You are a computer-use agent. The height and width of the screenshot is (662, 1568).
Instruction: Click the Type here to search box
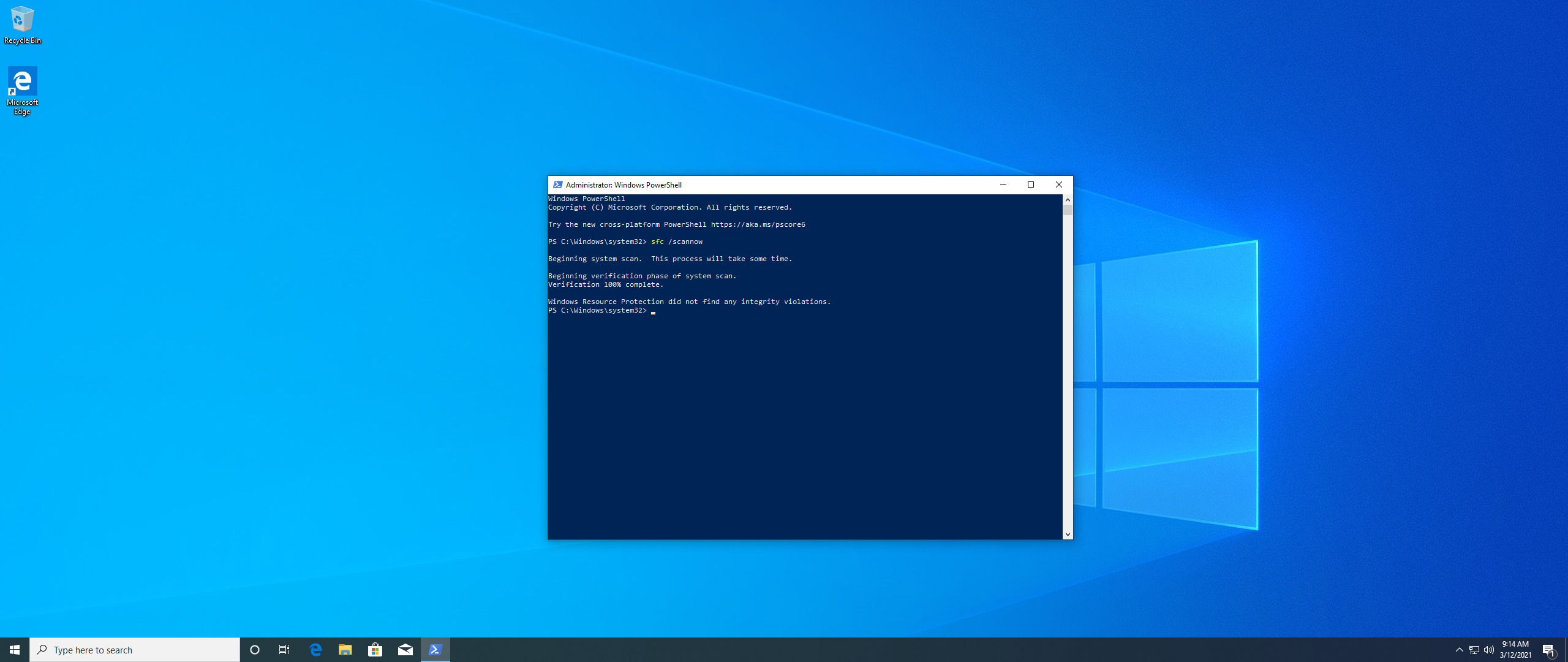pyautogui.click(x=135, y=650)
